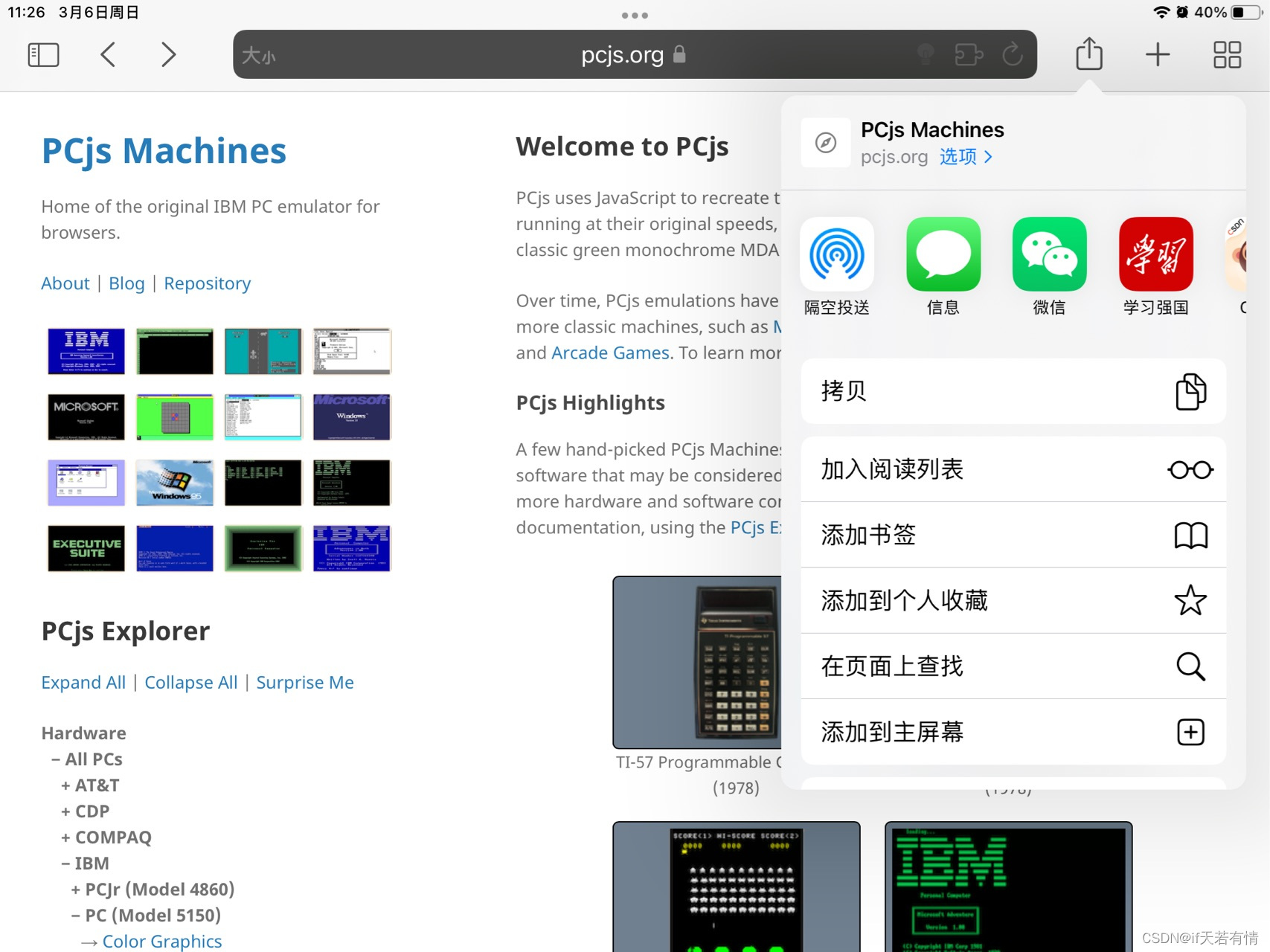1270x952 pixels.
Task: Open the MICROSOFT black thumbnail
Action: (86, 416)
